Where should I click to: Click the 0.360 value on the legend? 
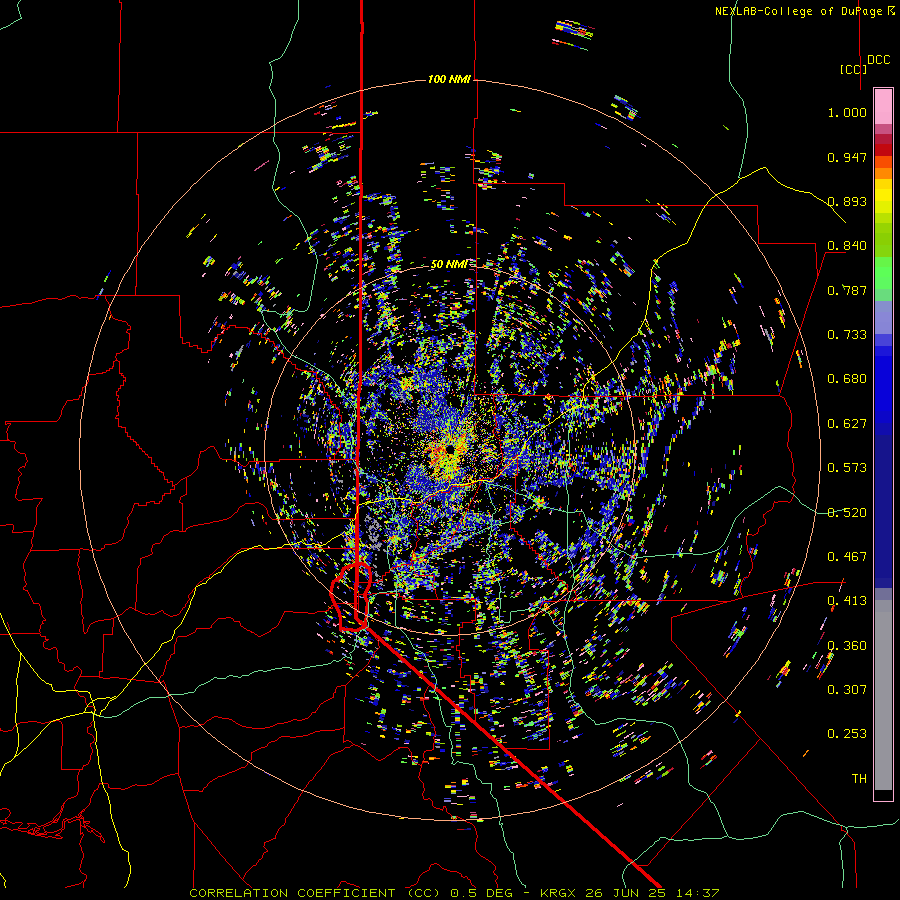[x=847, y=646]
